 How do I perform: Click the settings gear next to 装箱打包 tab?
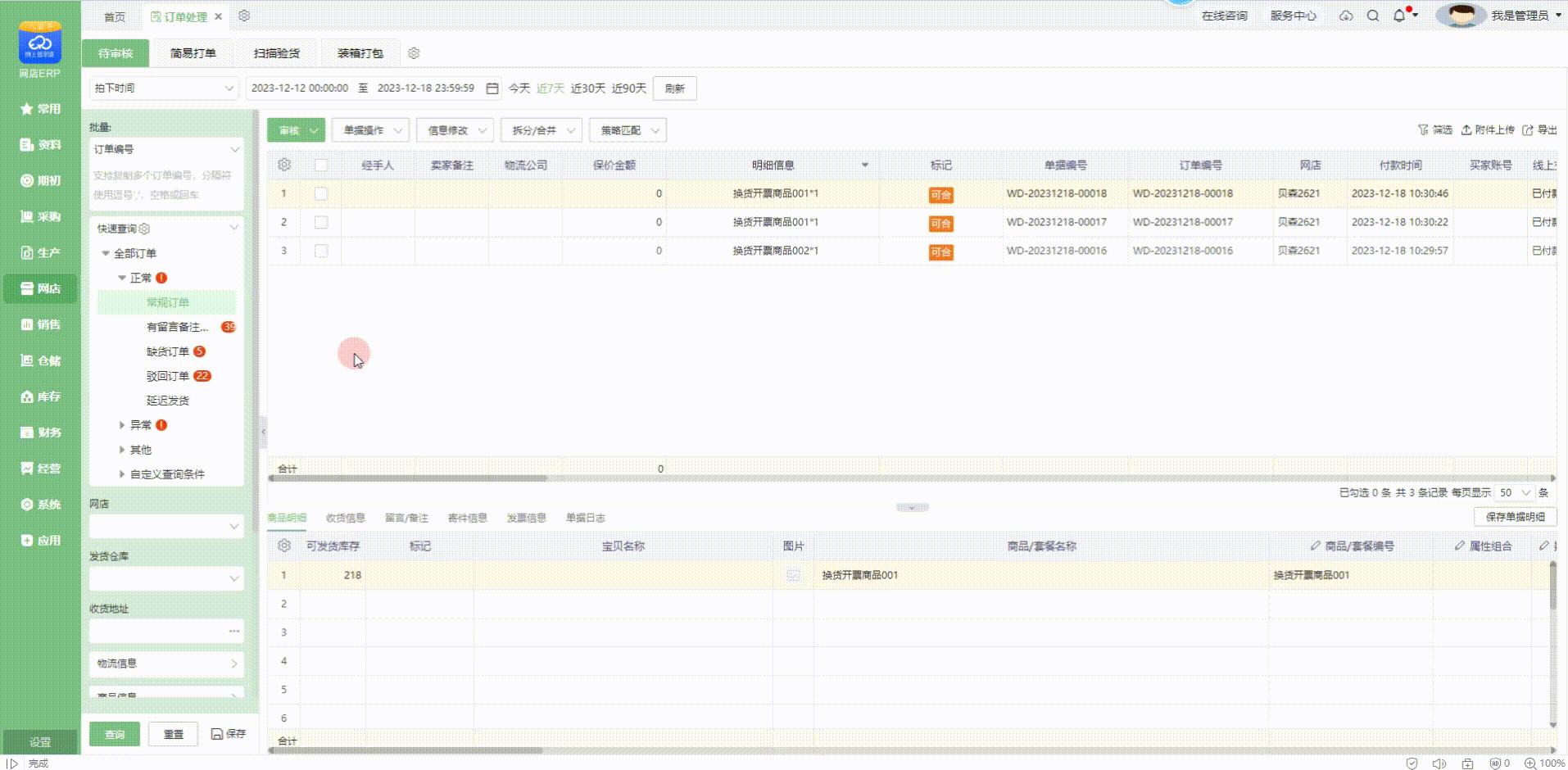click(x=414, y=53)
